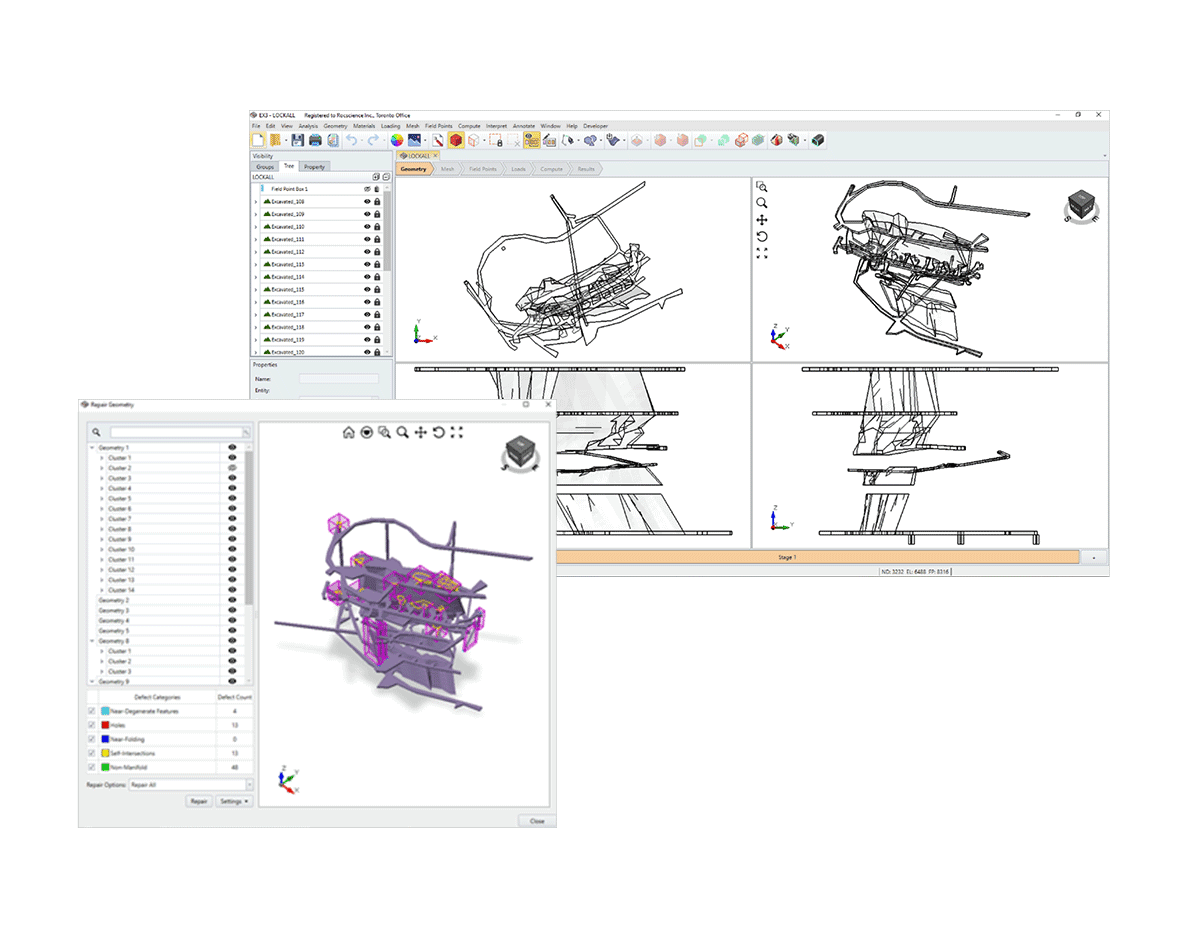The height and width of the screenshot is (938, 1200).
Task: Toggle the Non-Manifold defect checkbox
Action: (x=92, y=767)
